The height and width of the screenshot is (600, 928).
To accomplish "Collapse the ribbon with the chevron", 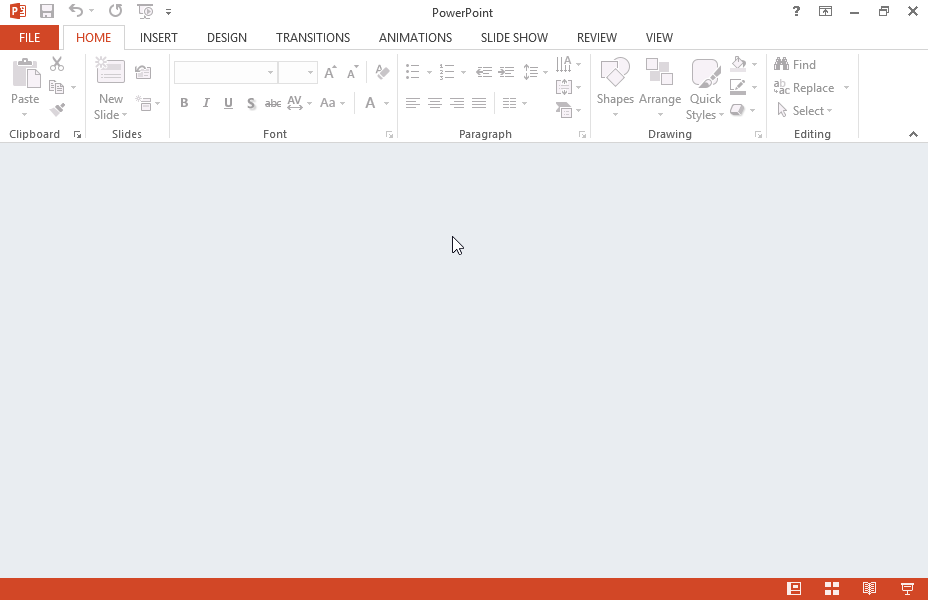I will point(913,134).
